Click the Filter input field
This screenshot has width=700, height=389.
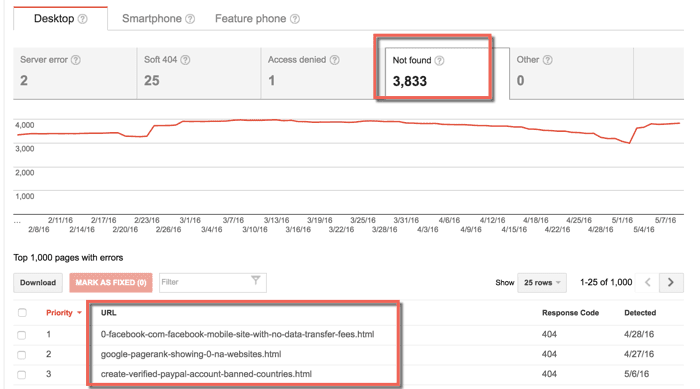pyautogui.click(x=213, y=283)
